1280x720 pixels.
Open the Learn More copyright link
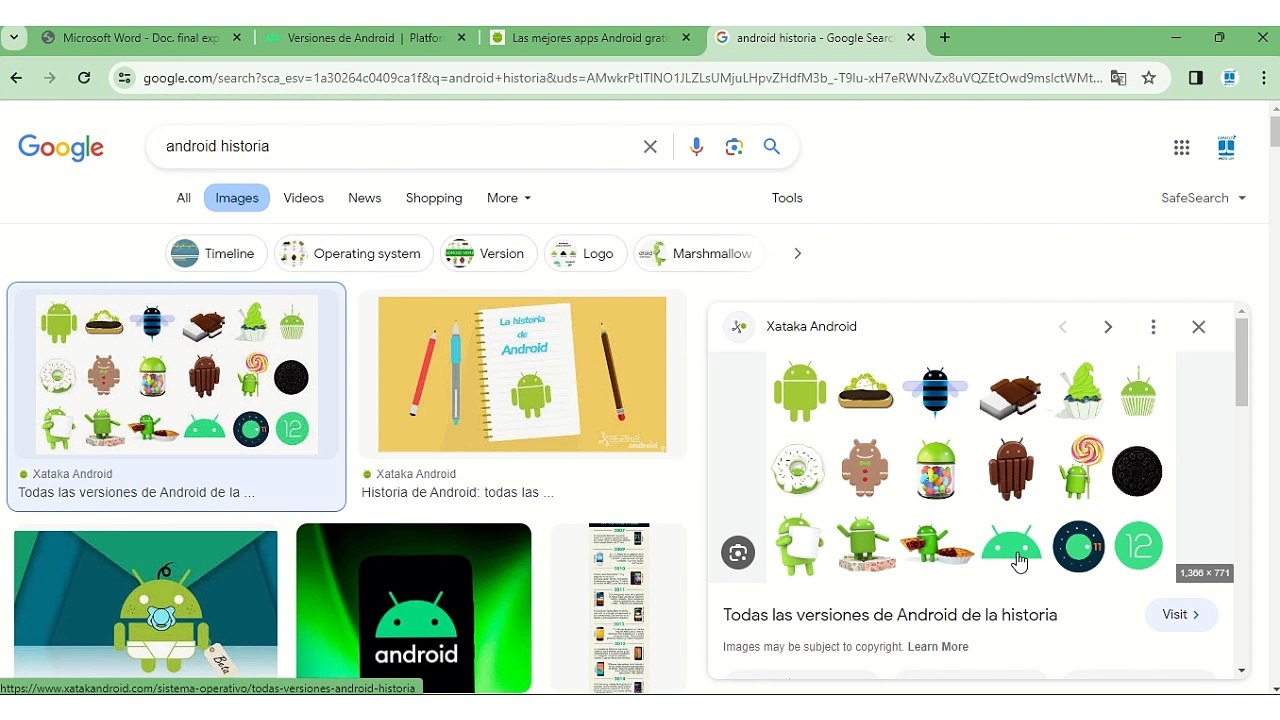click(x=938, y=647)
